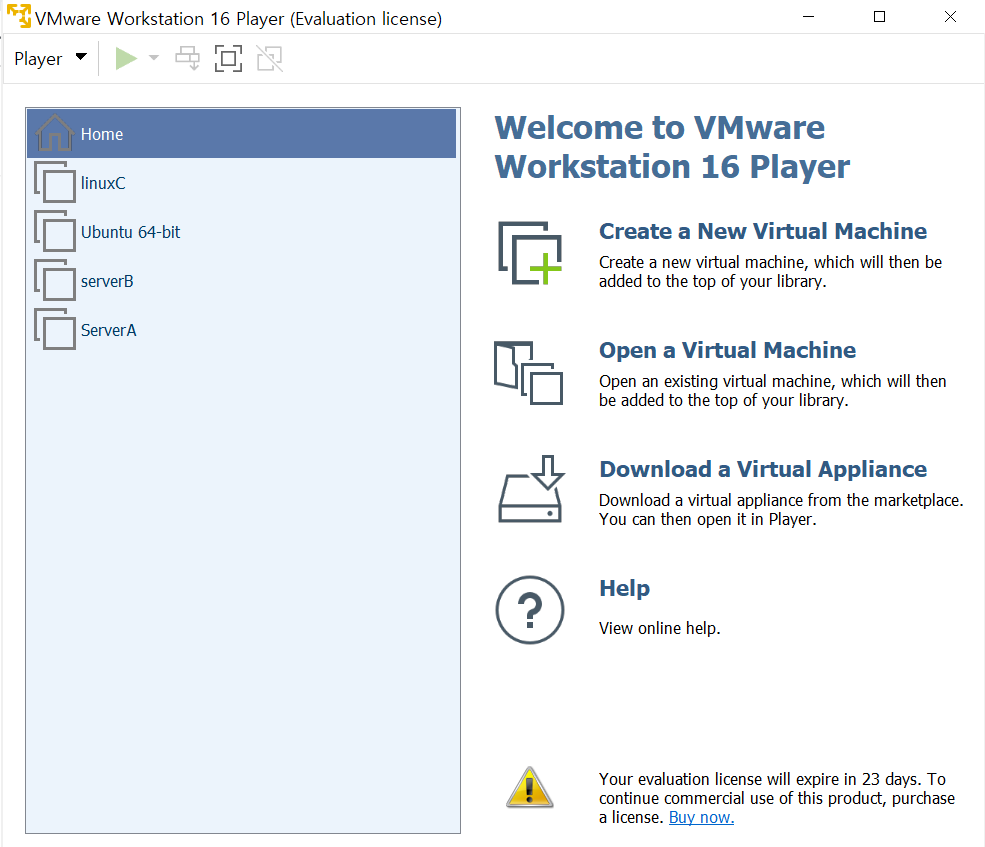Click the evaluation license expiry message
This screenshot has height=847, width=985.
click(x=776, y=798)
